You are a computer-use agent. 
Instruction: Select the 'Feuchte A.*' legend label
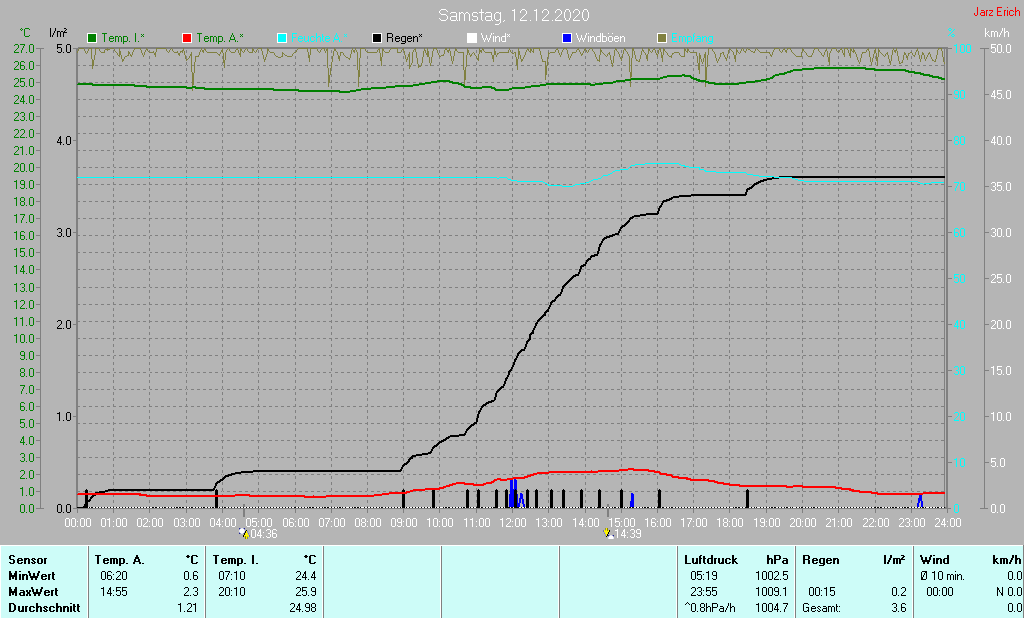pyautogui.click(x=319, y=39)
